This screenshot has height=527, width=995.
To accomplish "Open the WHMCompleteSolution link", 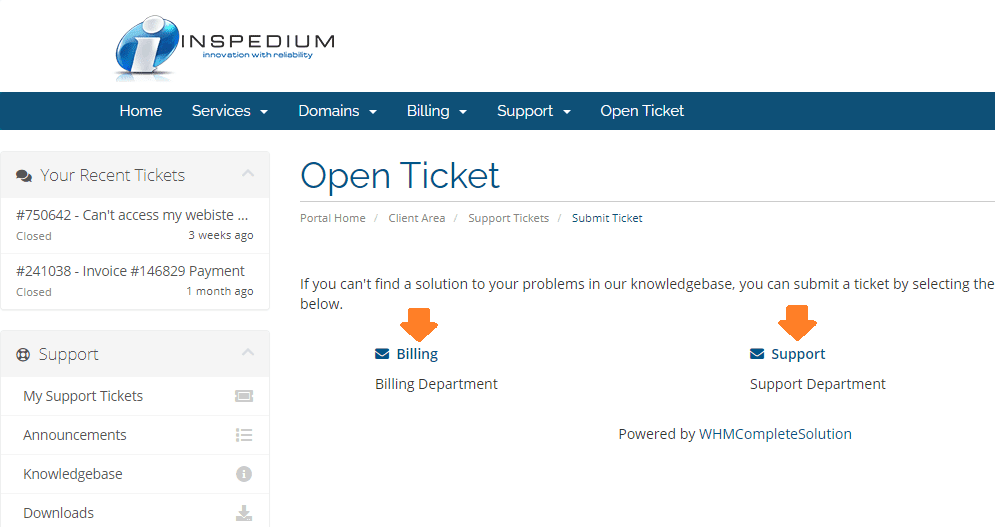I will 775,434.
